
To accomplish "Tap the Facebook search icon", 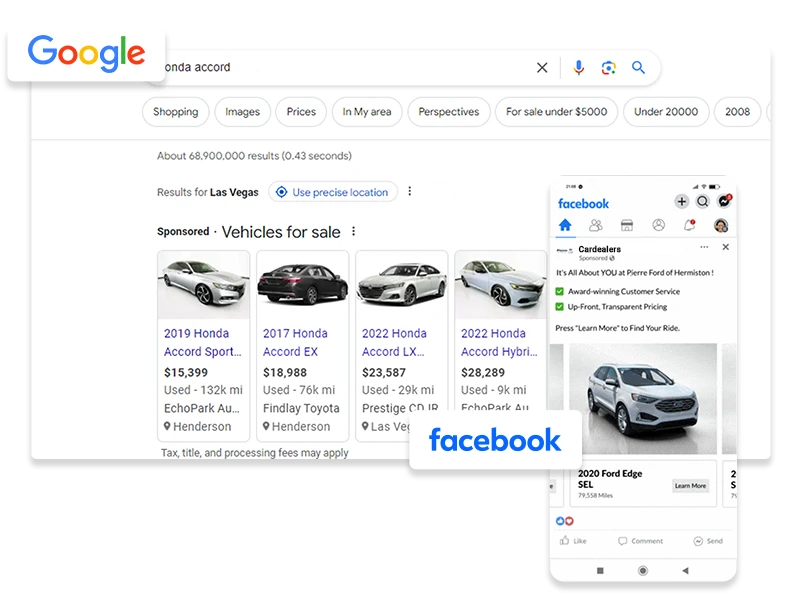I will [703, 202].
